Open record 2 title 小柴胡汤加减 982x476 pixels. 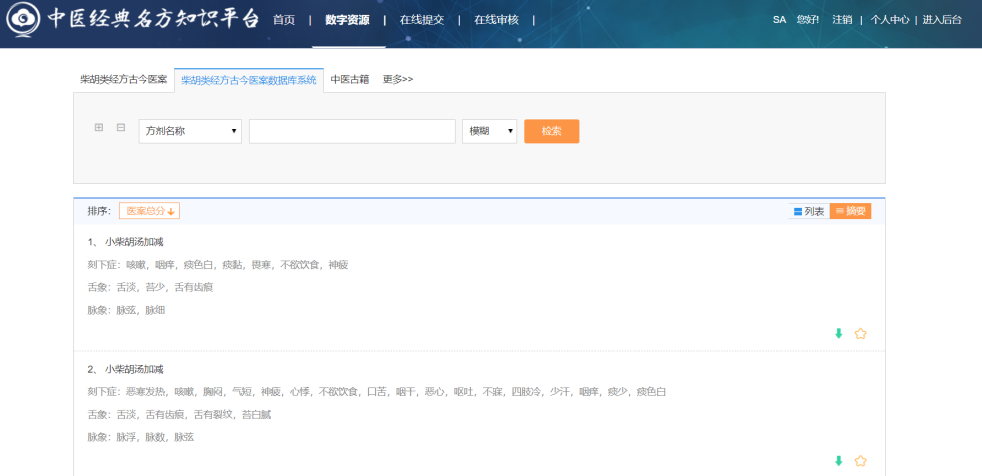(x=135, y=370)
